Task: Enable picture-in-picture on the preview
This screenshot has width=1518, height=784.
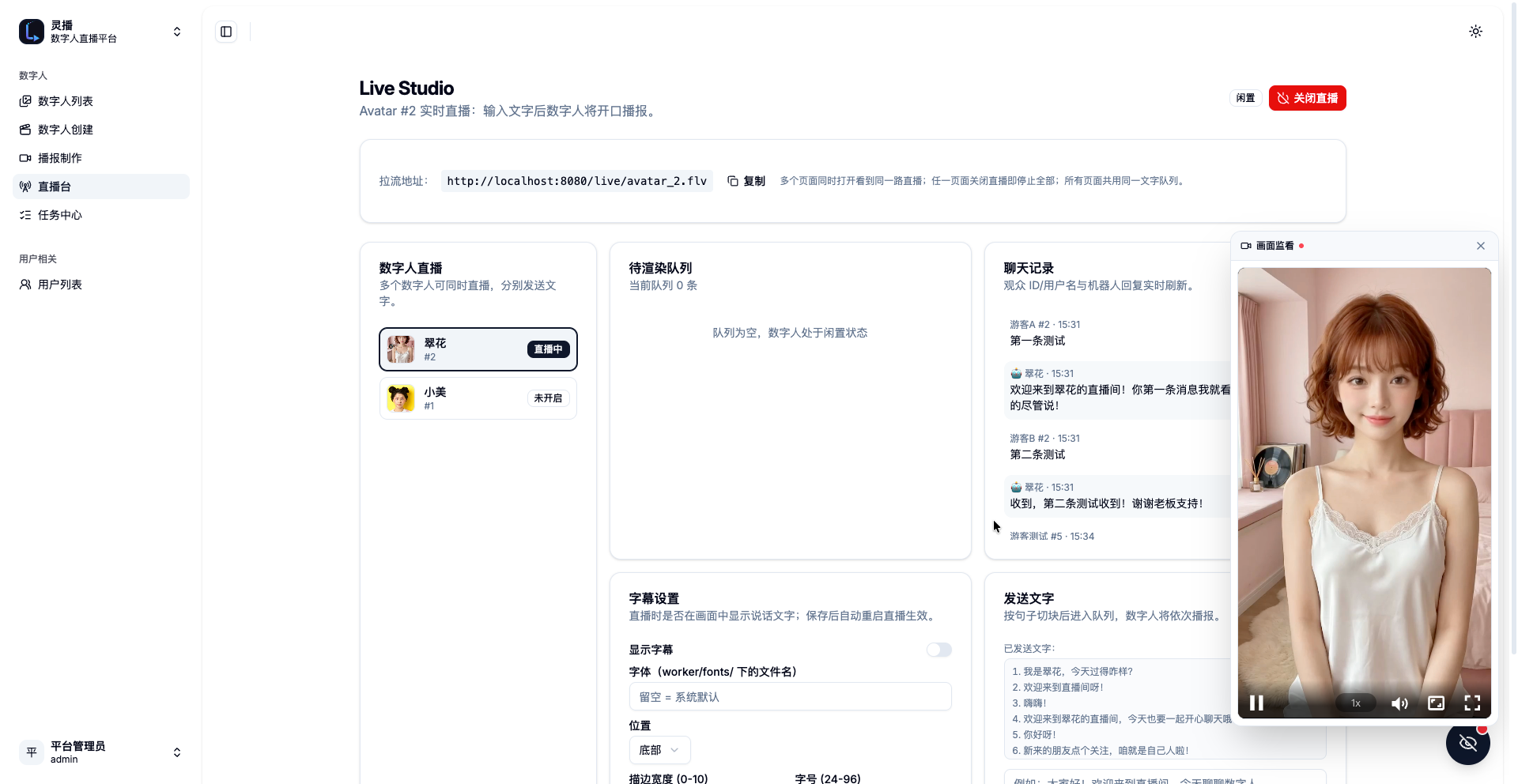Action: (1436, 703)
